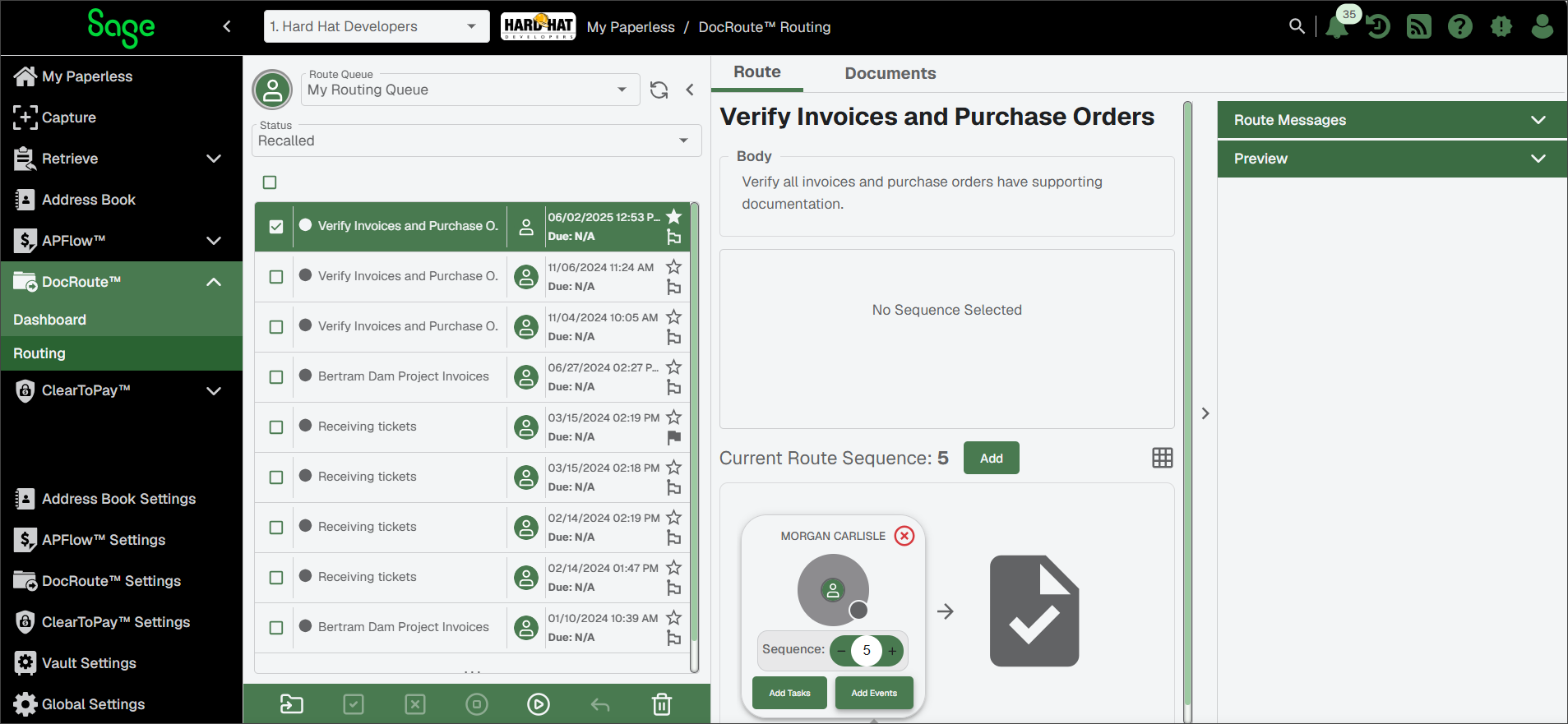Click the completed document checkmark icon

point(1034,611)
